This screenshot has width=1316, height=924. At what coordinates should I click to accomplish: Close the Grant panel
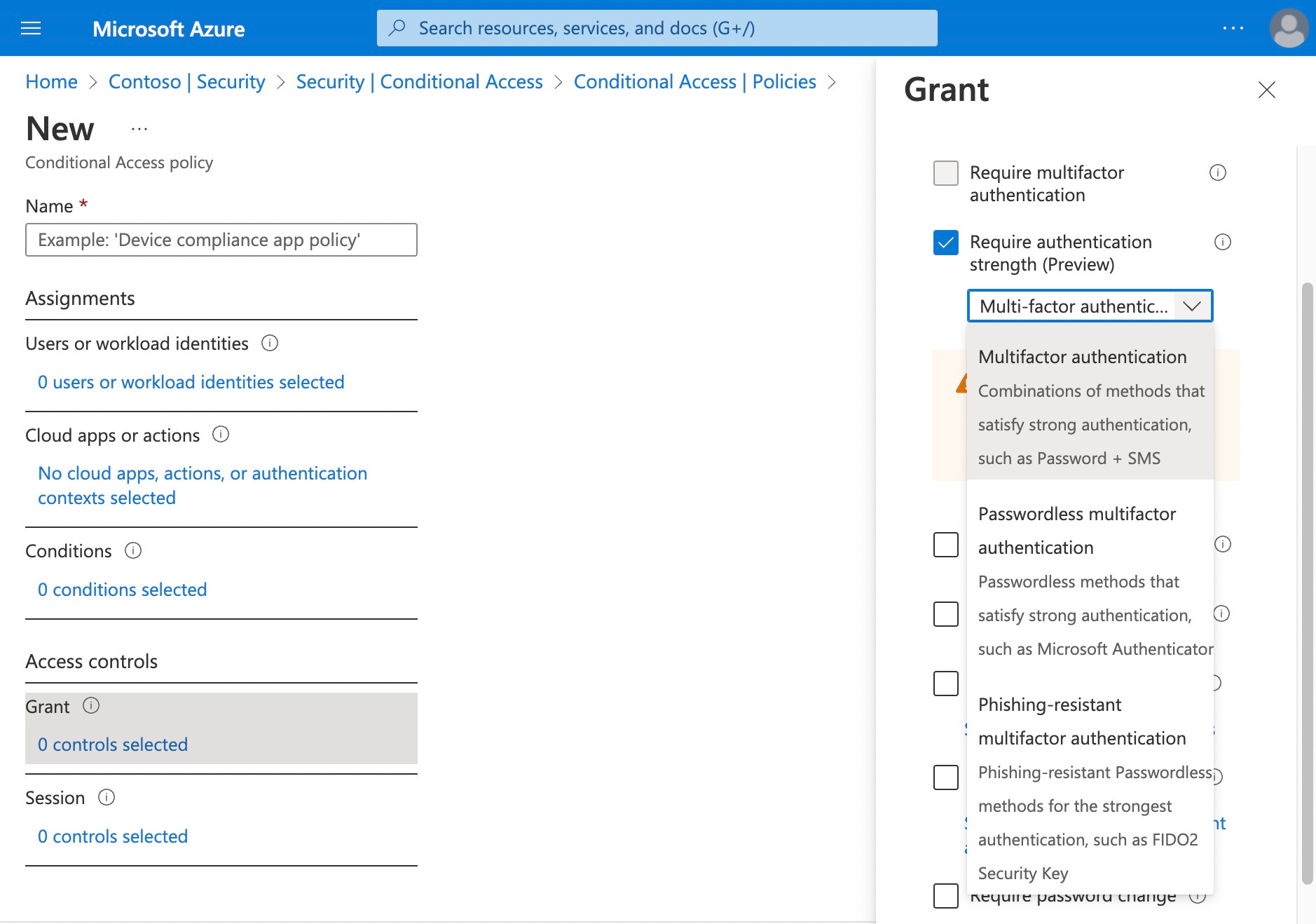[1266, 90]
